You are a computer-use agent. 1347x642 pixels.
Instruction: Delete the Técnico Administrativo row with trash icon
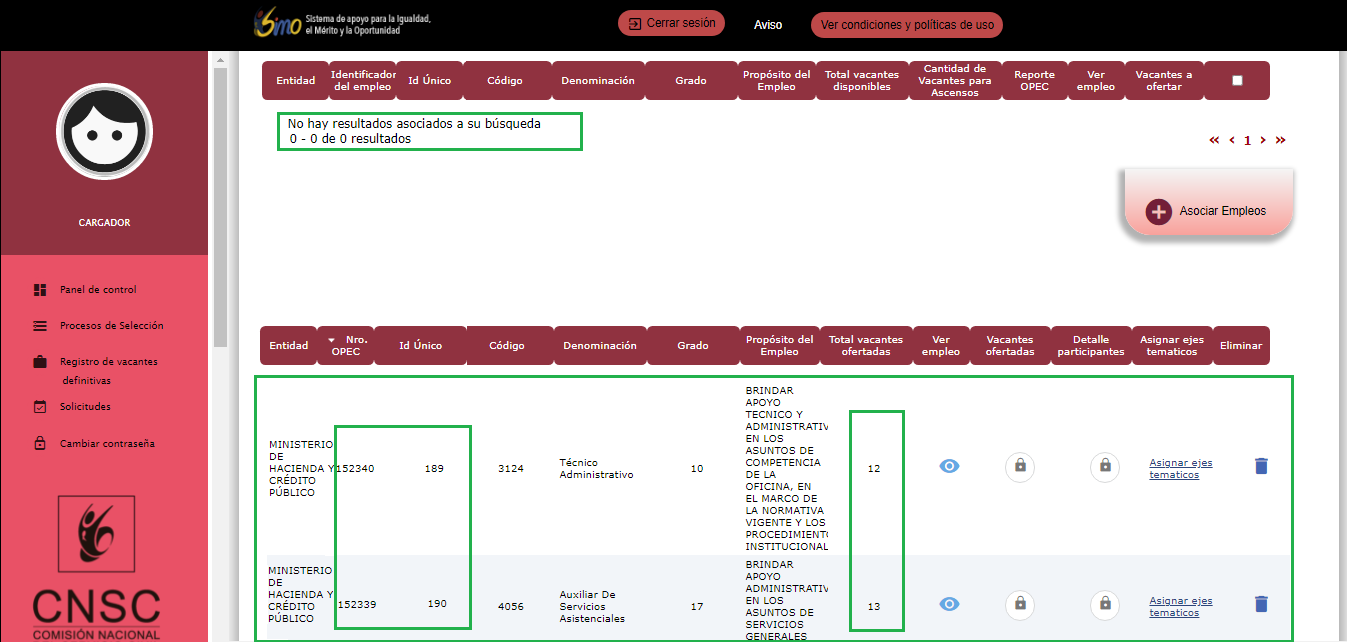pyautogui.click(x=1261, y=466)
